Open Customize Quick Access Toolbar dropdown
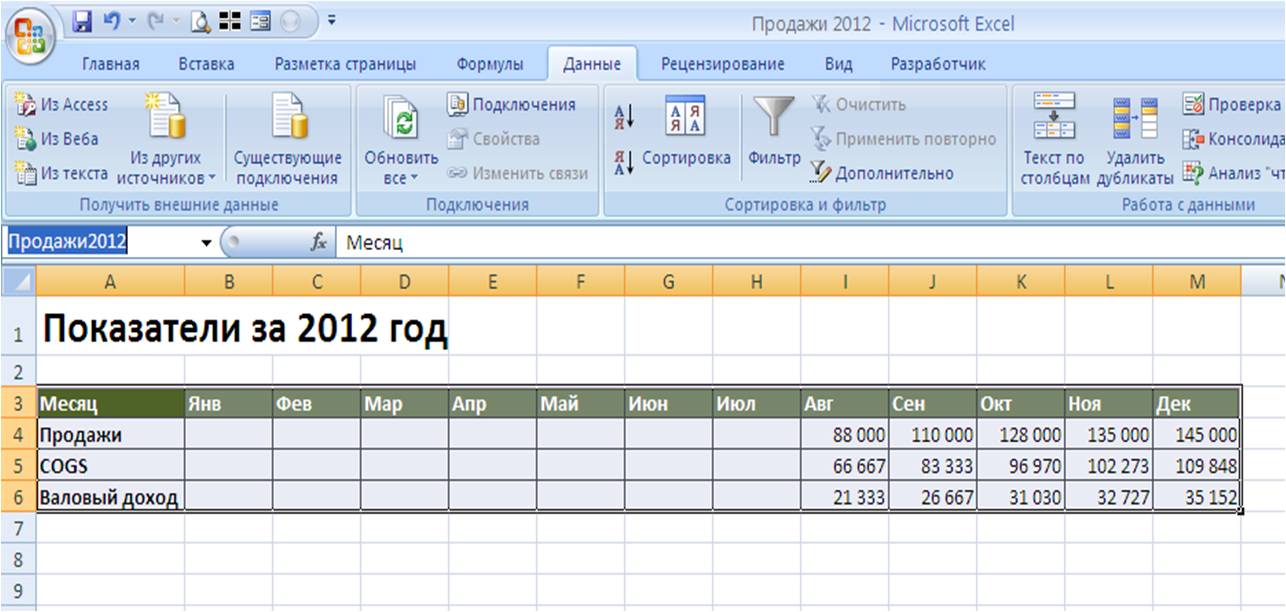The image size is (1286, 612). coord(332,20)
